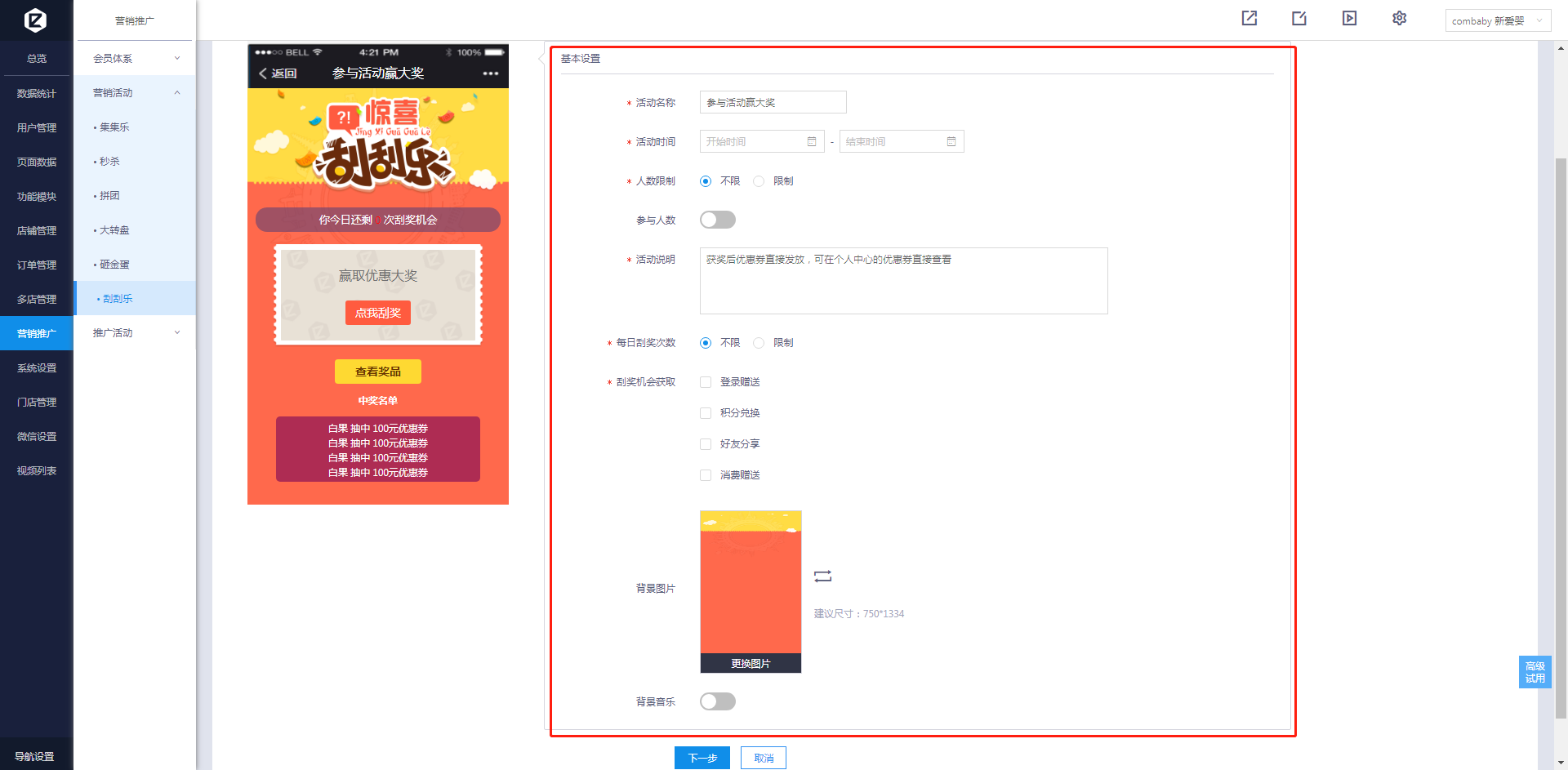The height and width of the screenshot is (770, 1568).
Task: Click the 下一步 button
Action: (x=702, y=758)
